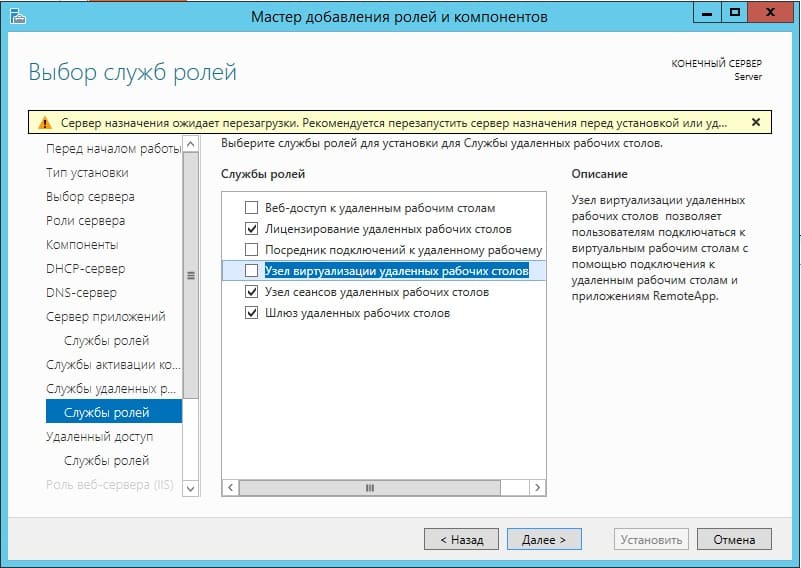
Task: Select Службы активации ко... step
Action: click(x=113, y=365)
